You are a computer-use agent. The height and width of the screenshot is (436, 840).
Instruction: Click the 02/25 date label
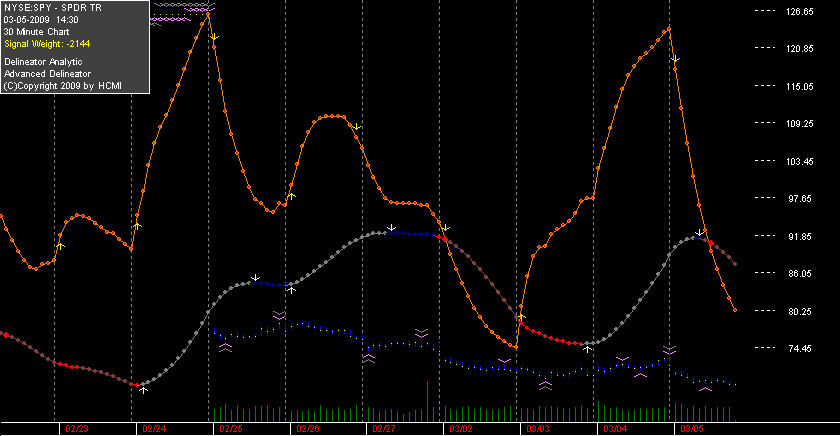pos(231,429)
